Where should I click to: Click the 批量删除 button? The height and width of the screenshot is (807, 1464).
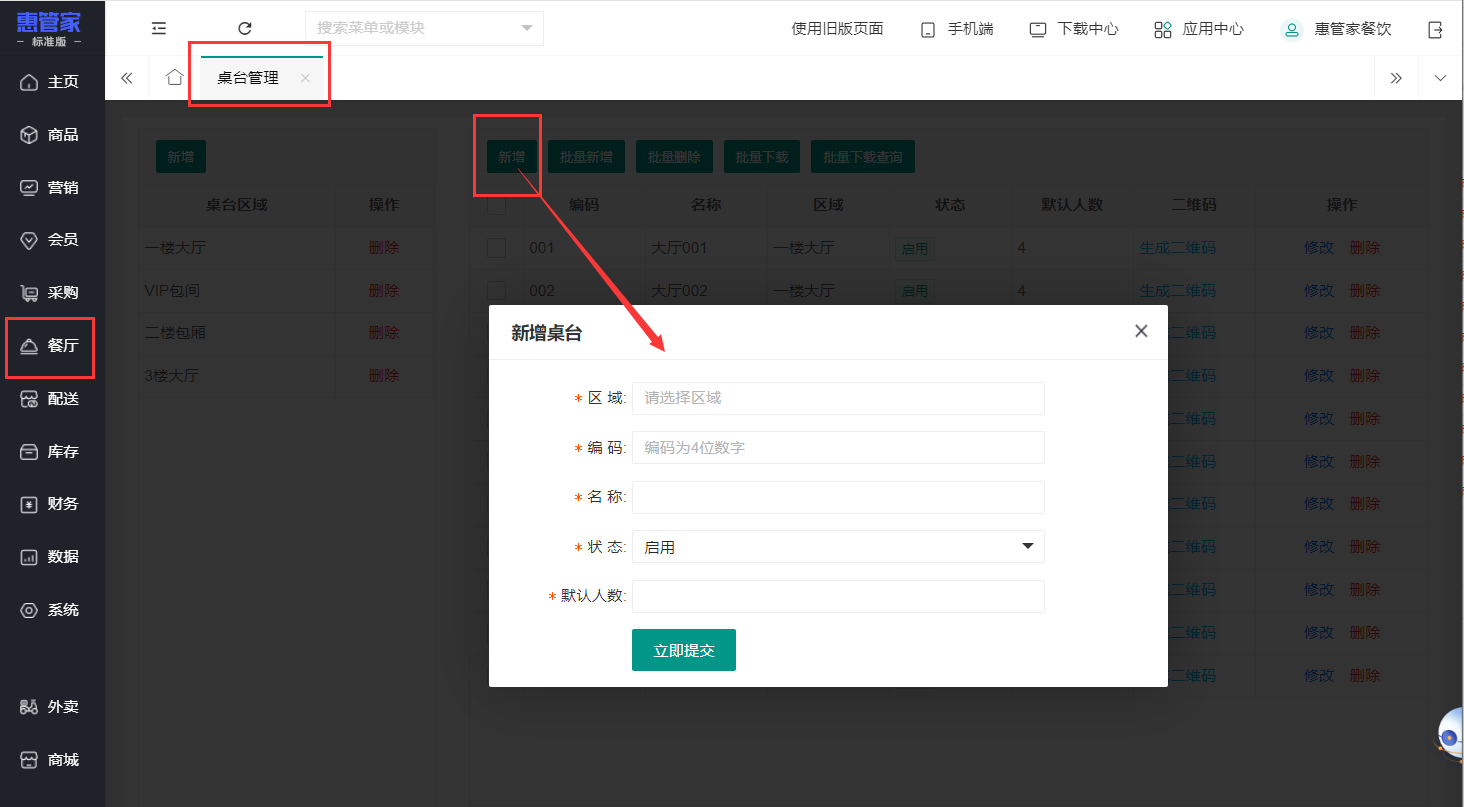pyautogui.click(x=675, y=157)
